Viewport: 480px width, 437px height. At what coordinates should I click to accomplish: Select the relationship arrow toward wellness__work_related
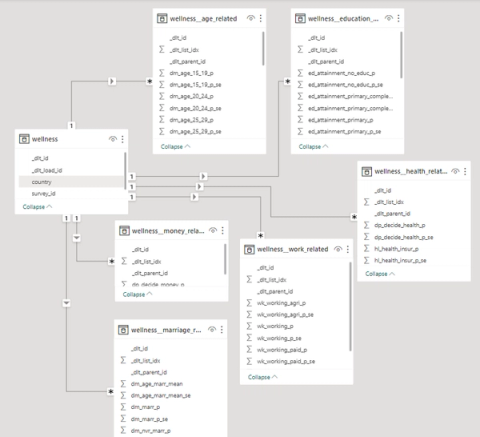coord(194,197)
